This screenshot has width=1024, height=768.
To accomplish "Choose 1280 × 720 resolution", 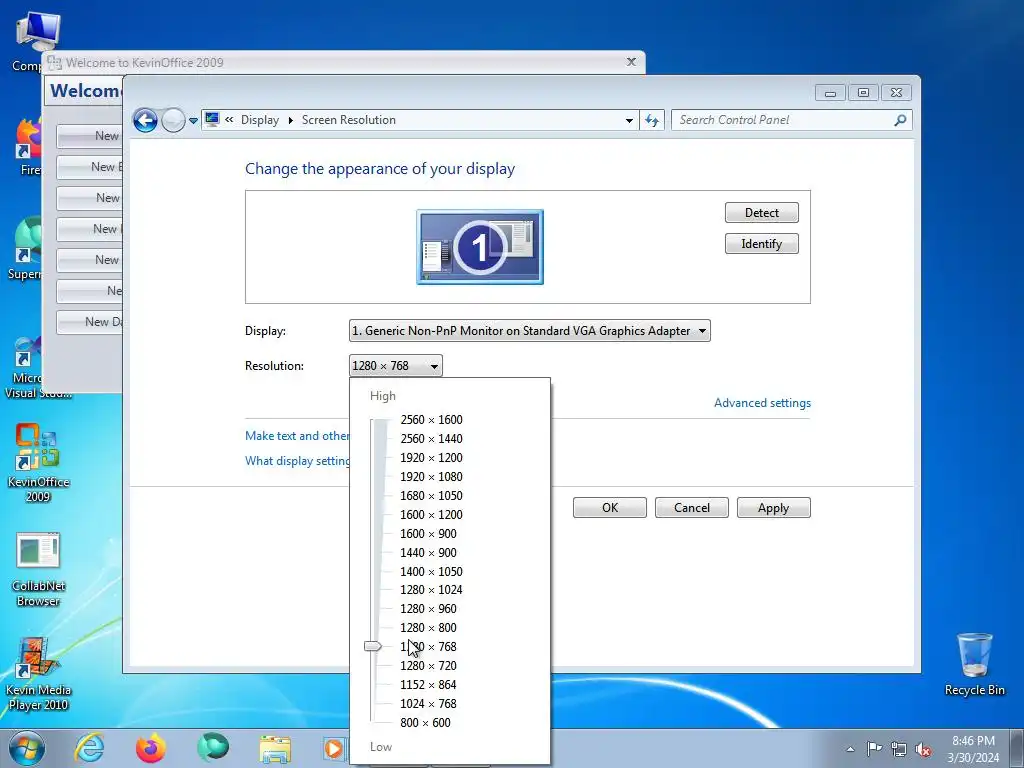I will [428, 665].
